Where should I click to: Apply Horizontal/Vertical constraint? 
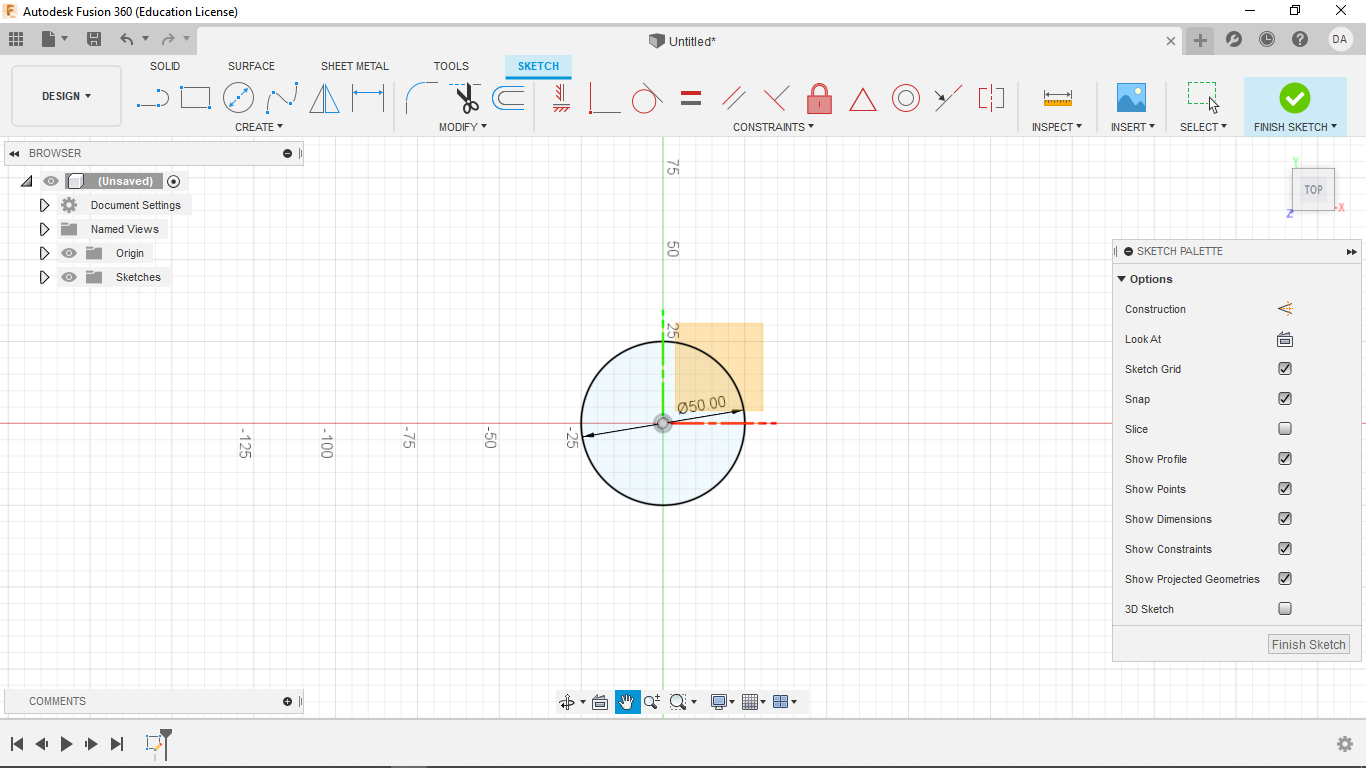coord(561,98)
